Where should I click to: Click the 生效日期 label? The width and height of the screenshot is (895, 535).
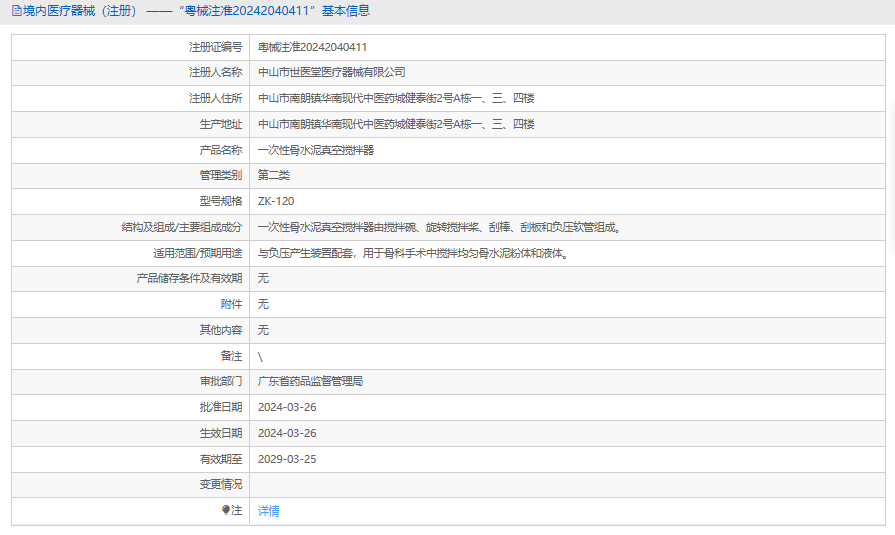221,433
